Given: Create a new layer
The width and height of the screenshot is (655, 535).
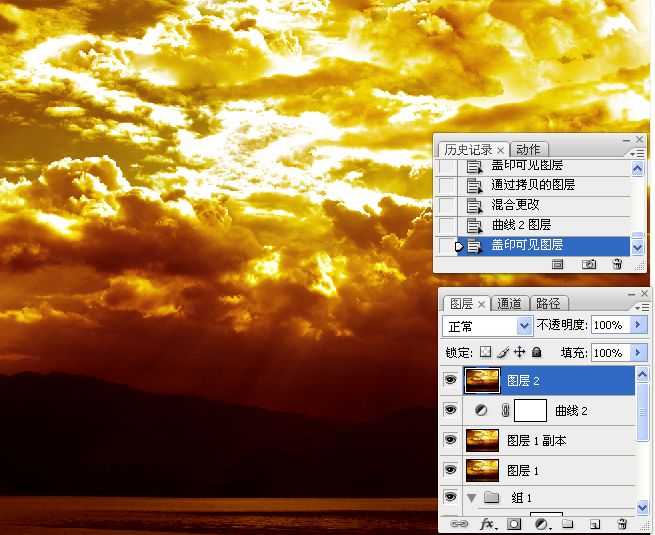Looking at the screenshot, I should click(595, 524).
